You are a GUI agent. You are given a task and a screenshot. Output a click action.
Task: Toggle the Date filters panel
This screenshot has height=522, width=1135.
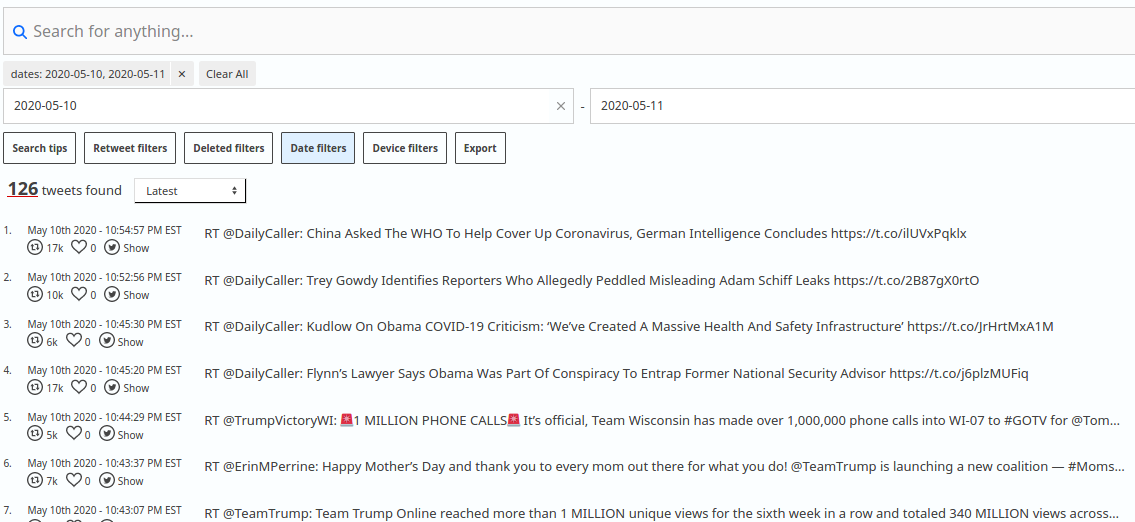click(x=318, y=148)
